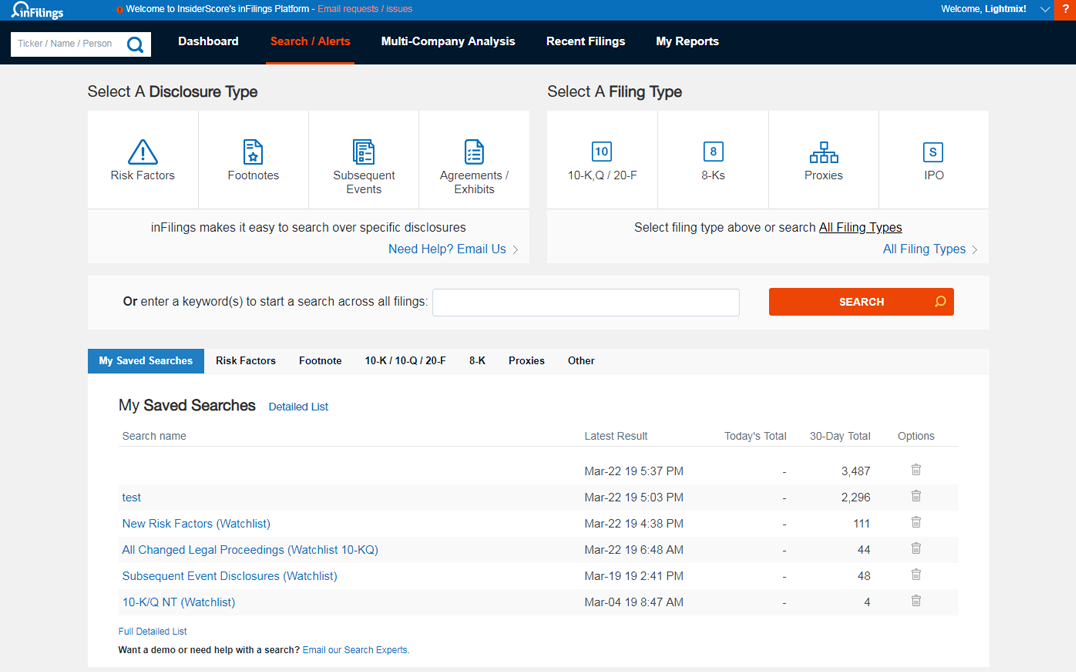Open 10-K/Q NT (Watchlist) search
Screen dimensions: 1076x672
[x=178, y=602]
